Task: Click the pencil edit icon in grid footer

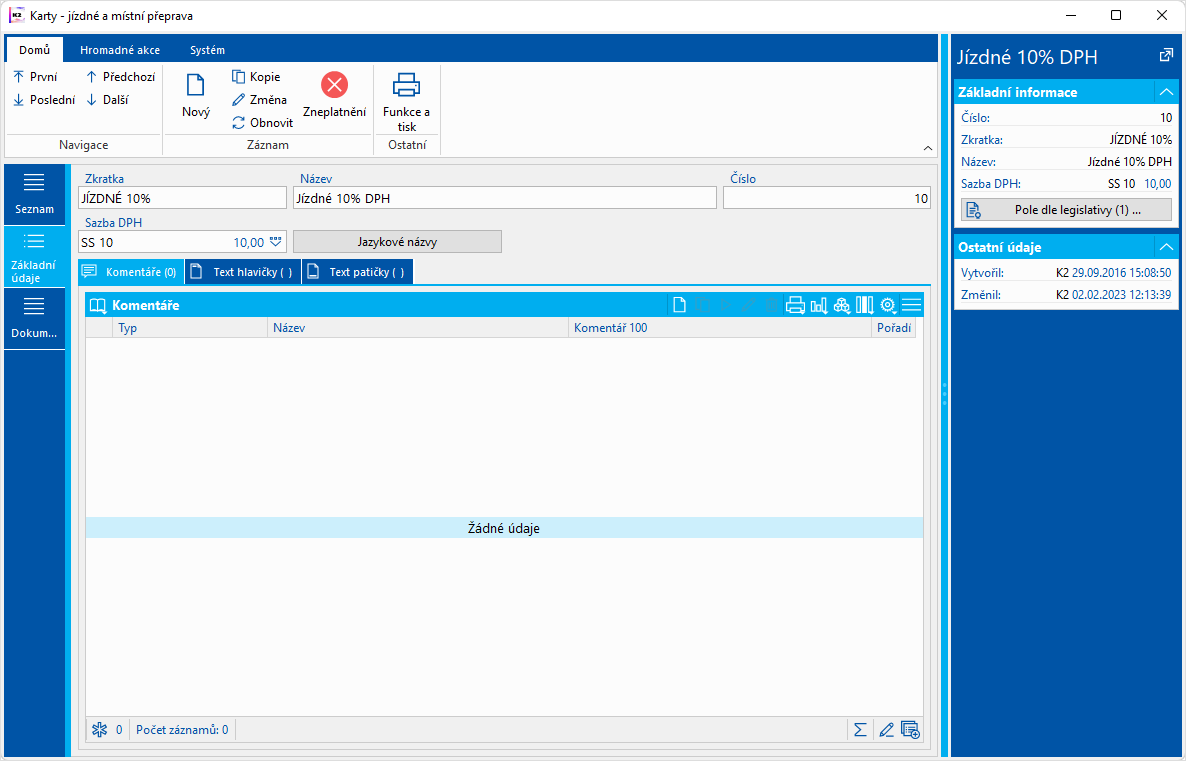Action: [886, 730]
